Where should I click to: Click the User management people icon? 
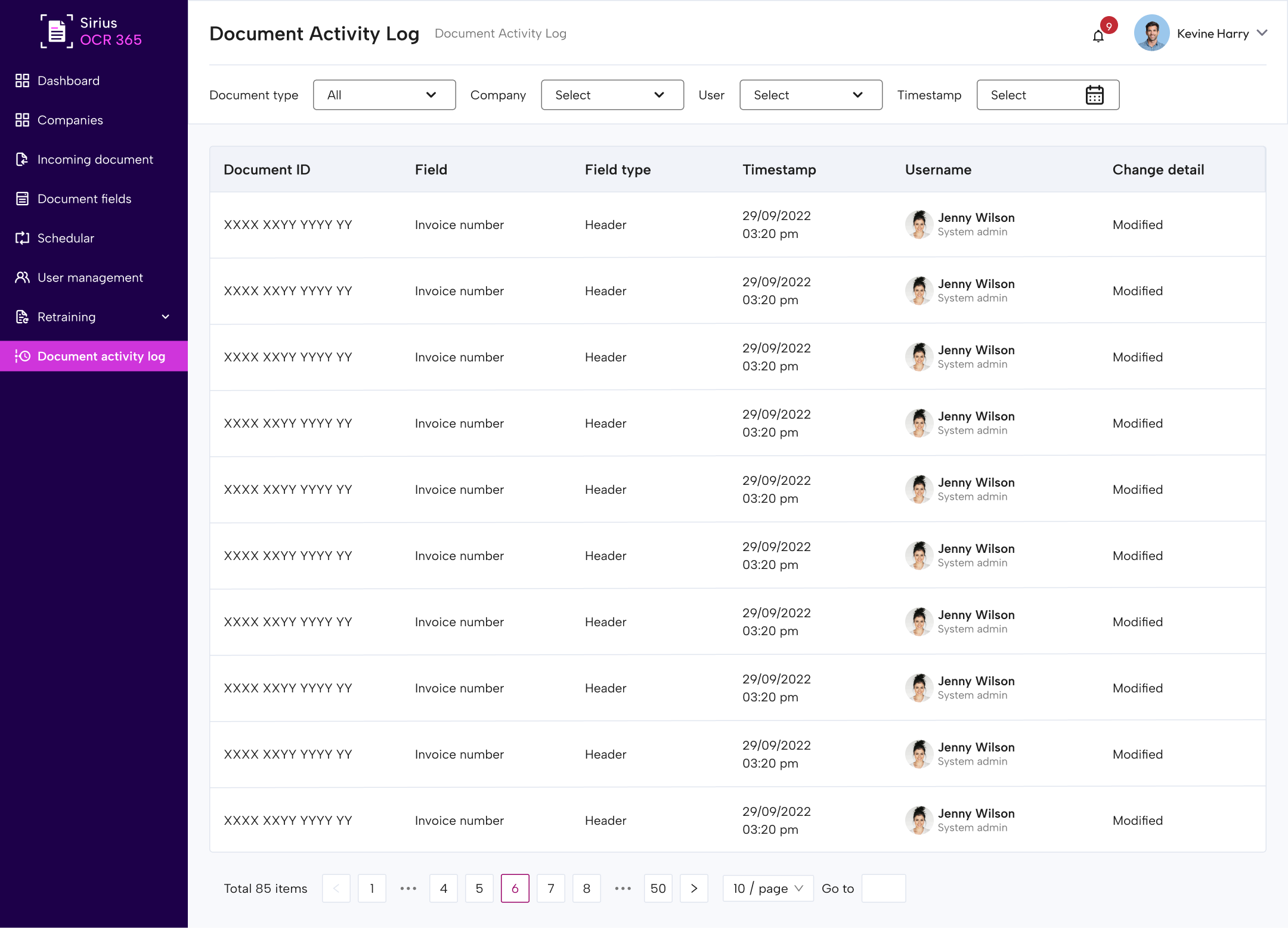(22, 277)
